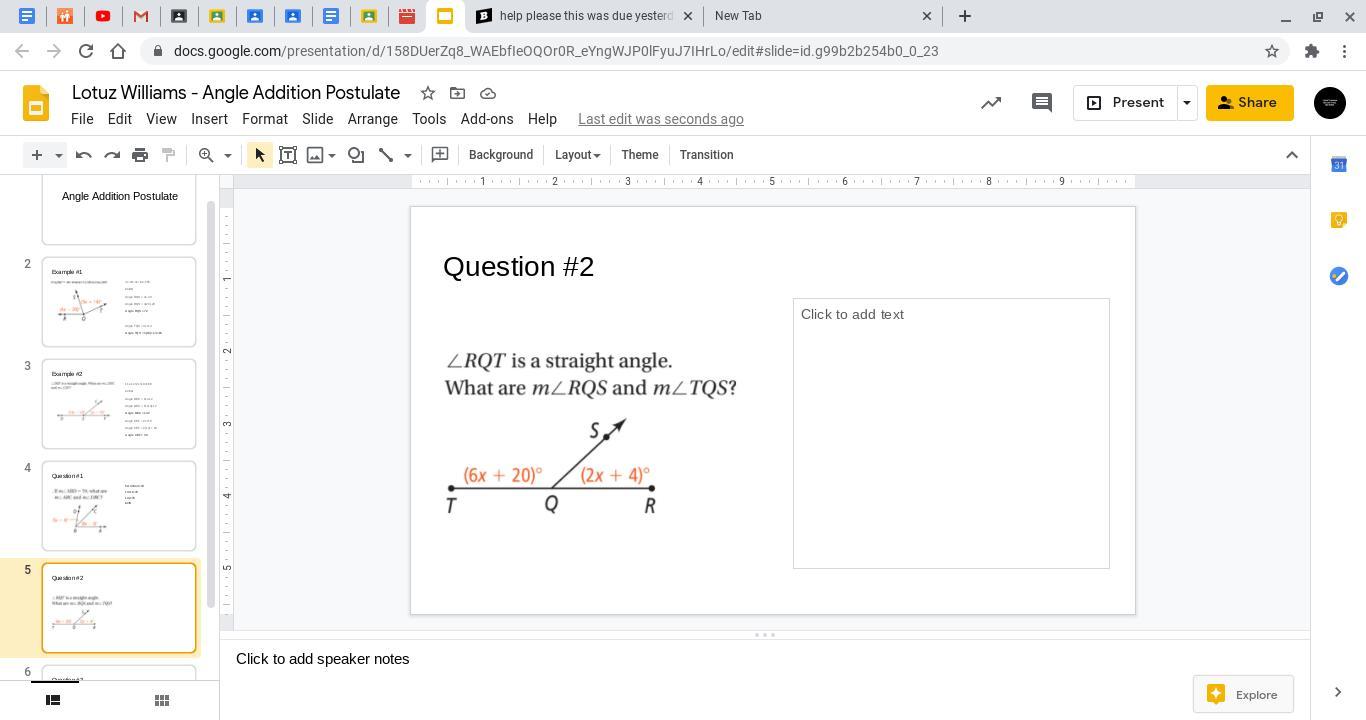Star the presentation title
The image size is (1366, 720).
[428, 93]
